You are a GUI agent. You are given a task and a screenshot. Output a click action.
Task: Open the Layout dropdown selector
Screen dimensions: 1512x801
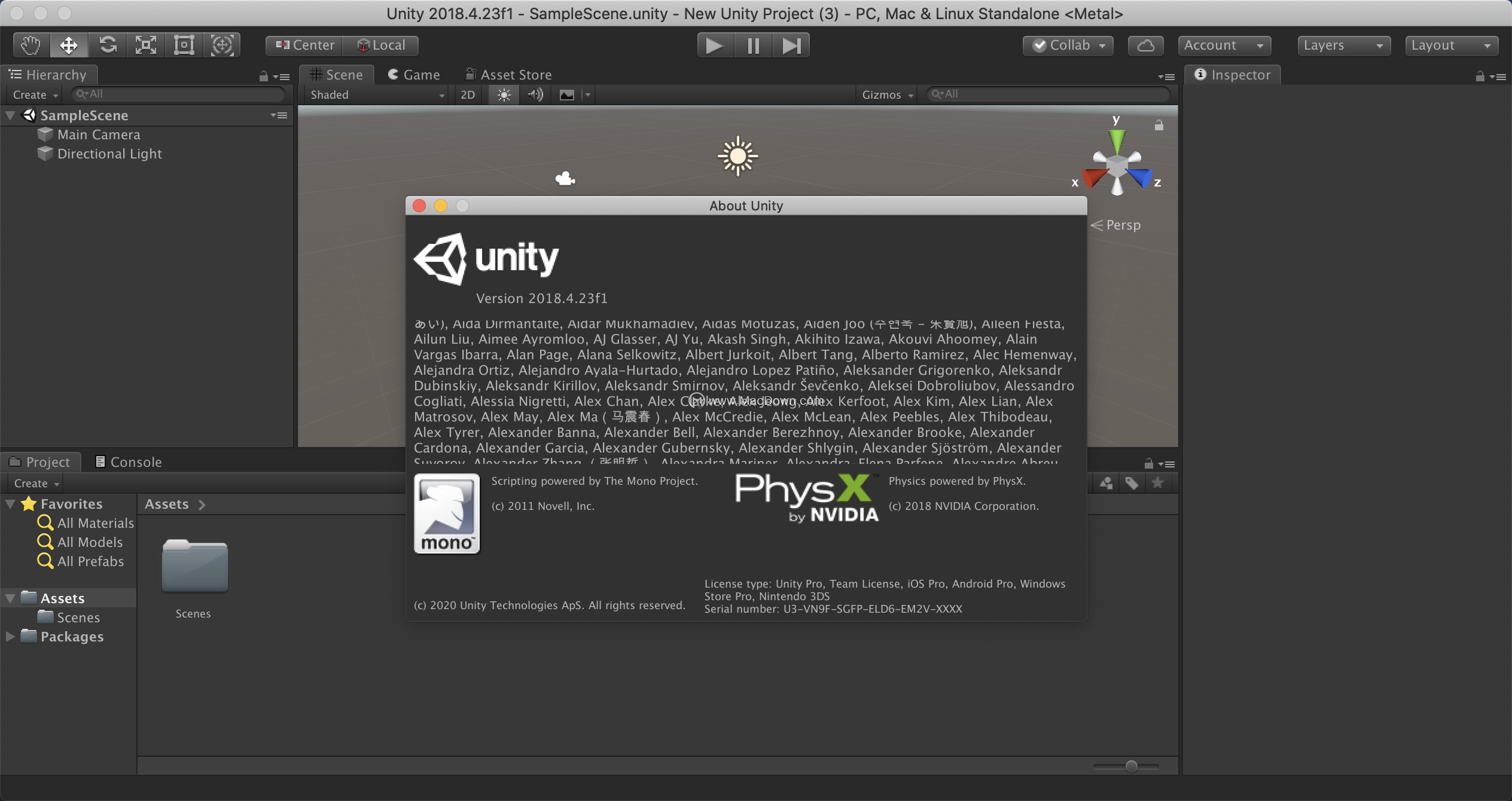point(1449,44)
